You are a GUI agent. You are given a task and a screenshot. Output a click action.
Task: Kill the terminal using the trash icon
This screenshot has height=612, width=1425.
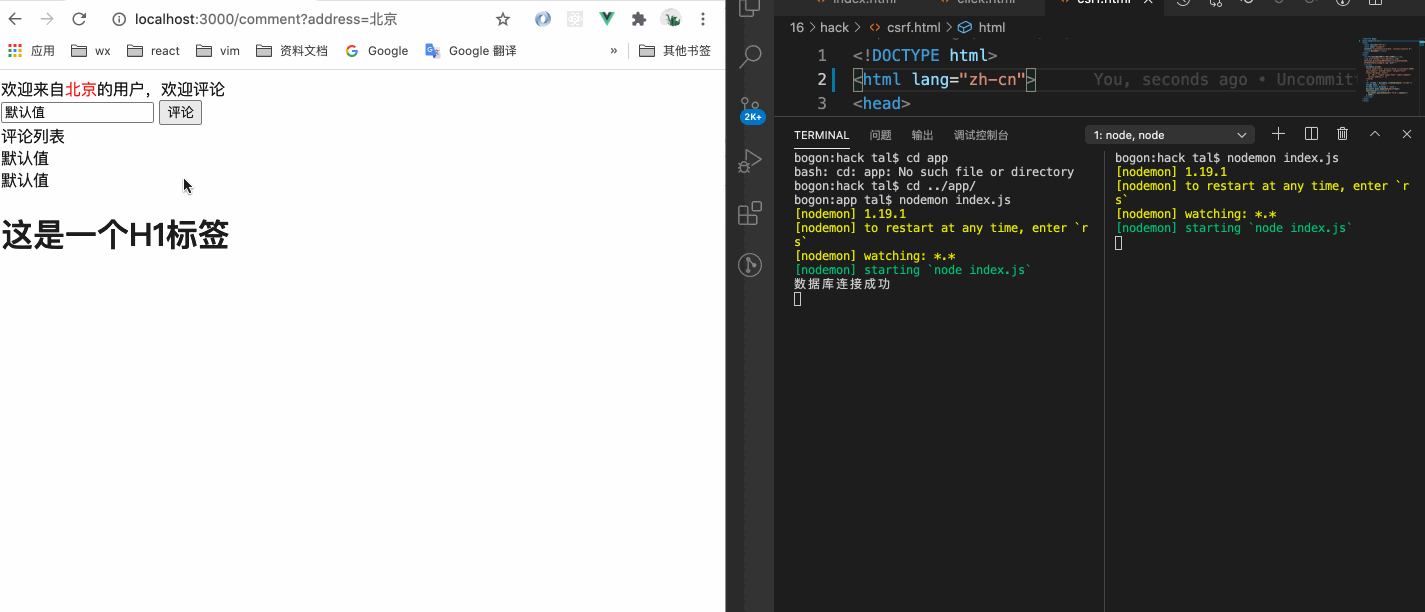tap(1342, 133)
